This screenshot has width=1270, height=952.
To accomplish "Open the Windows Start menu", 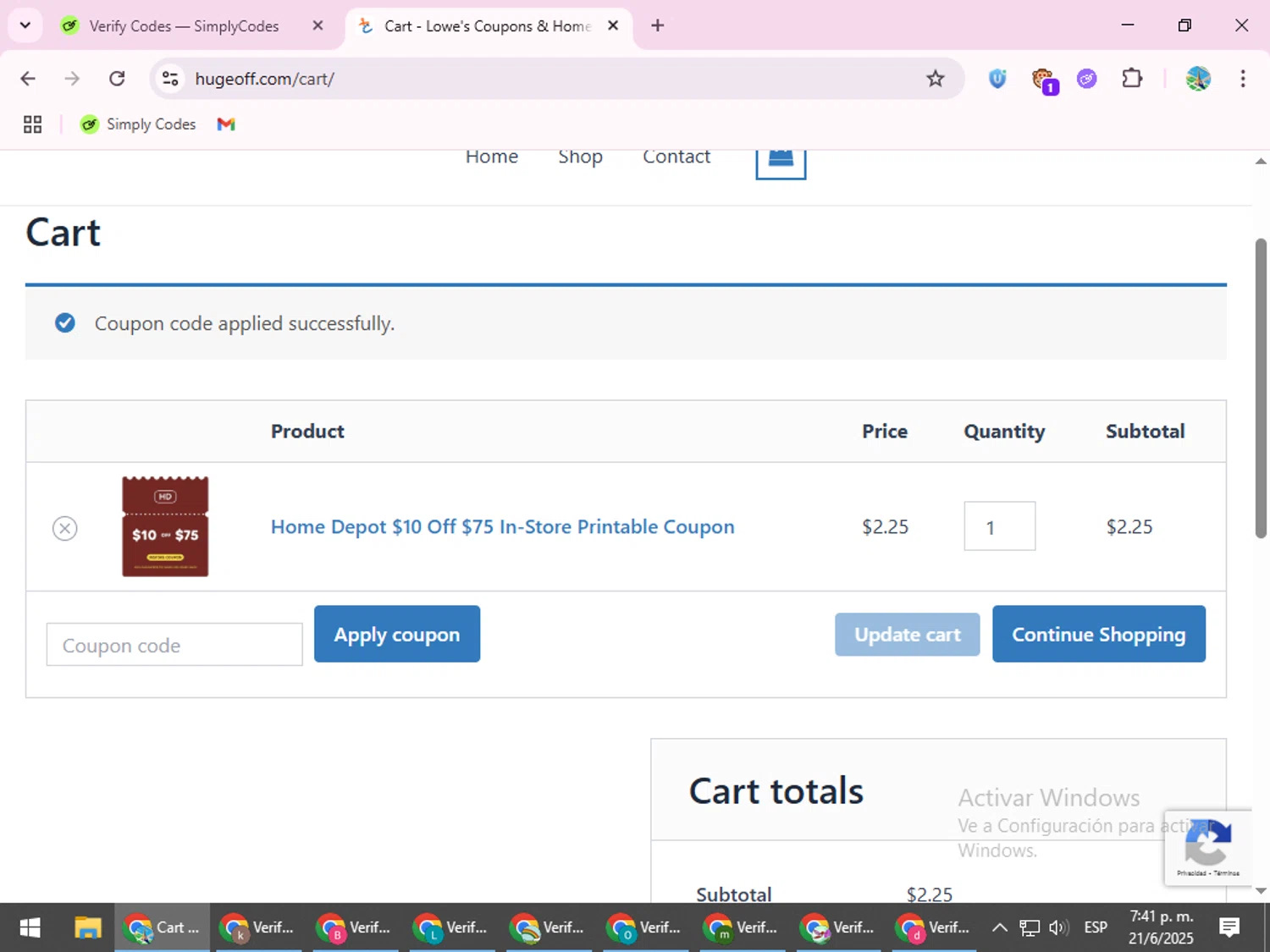I will point(30,928).
